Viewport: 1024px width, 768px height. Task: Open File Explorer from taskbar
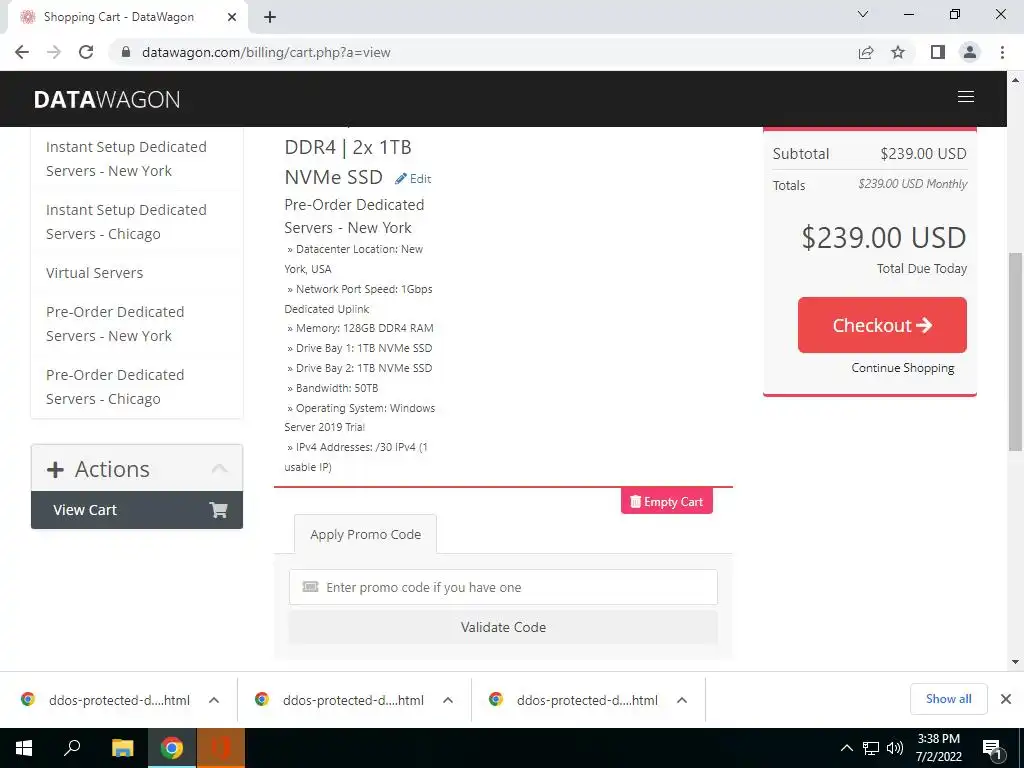point(122,748)
